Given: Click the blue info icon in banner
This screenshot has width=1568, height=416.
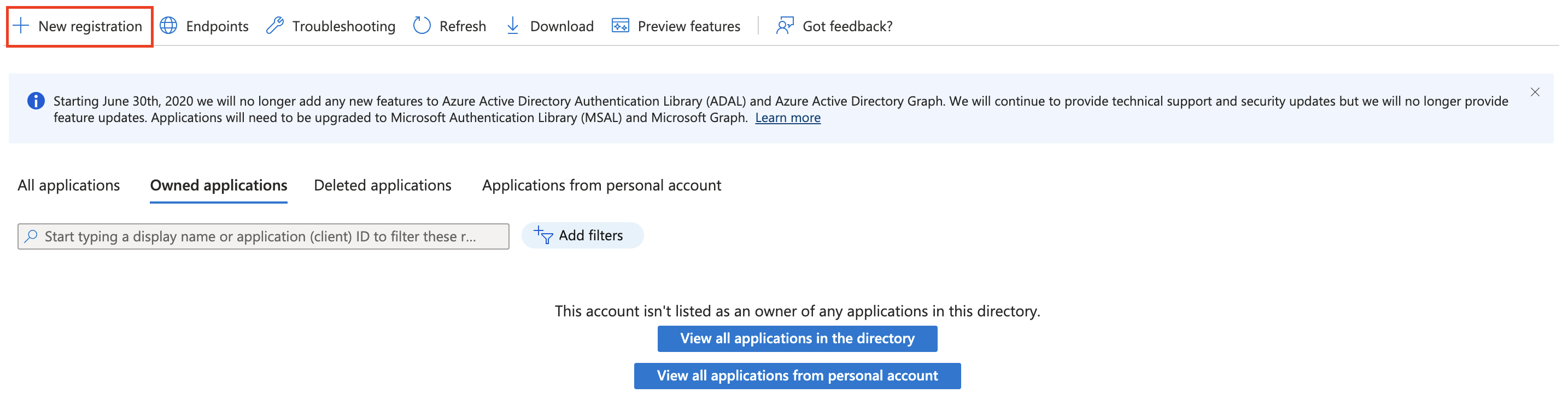Looking at the screenshot, I should click(x=36, y=101).
